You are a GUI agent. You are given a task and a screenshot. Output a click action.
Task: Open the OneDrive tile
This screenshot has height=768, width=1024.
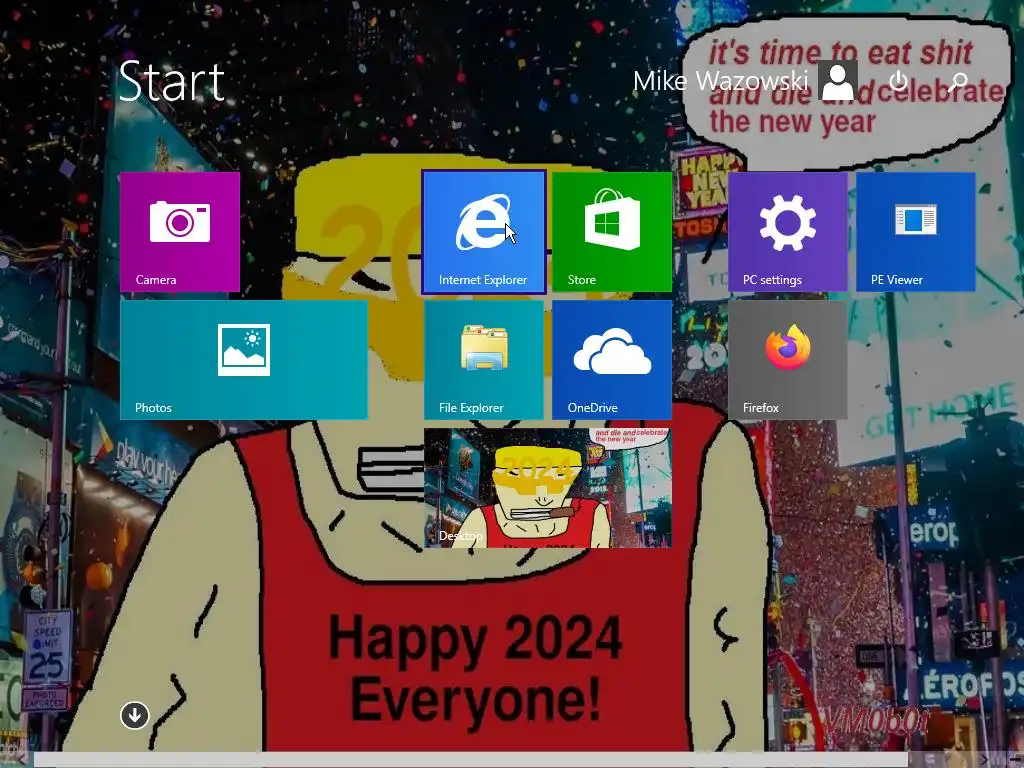pyautogui.click(x=612, y=360)
